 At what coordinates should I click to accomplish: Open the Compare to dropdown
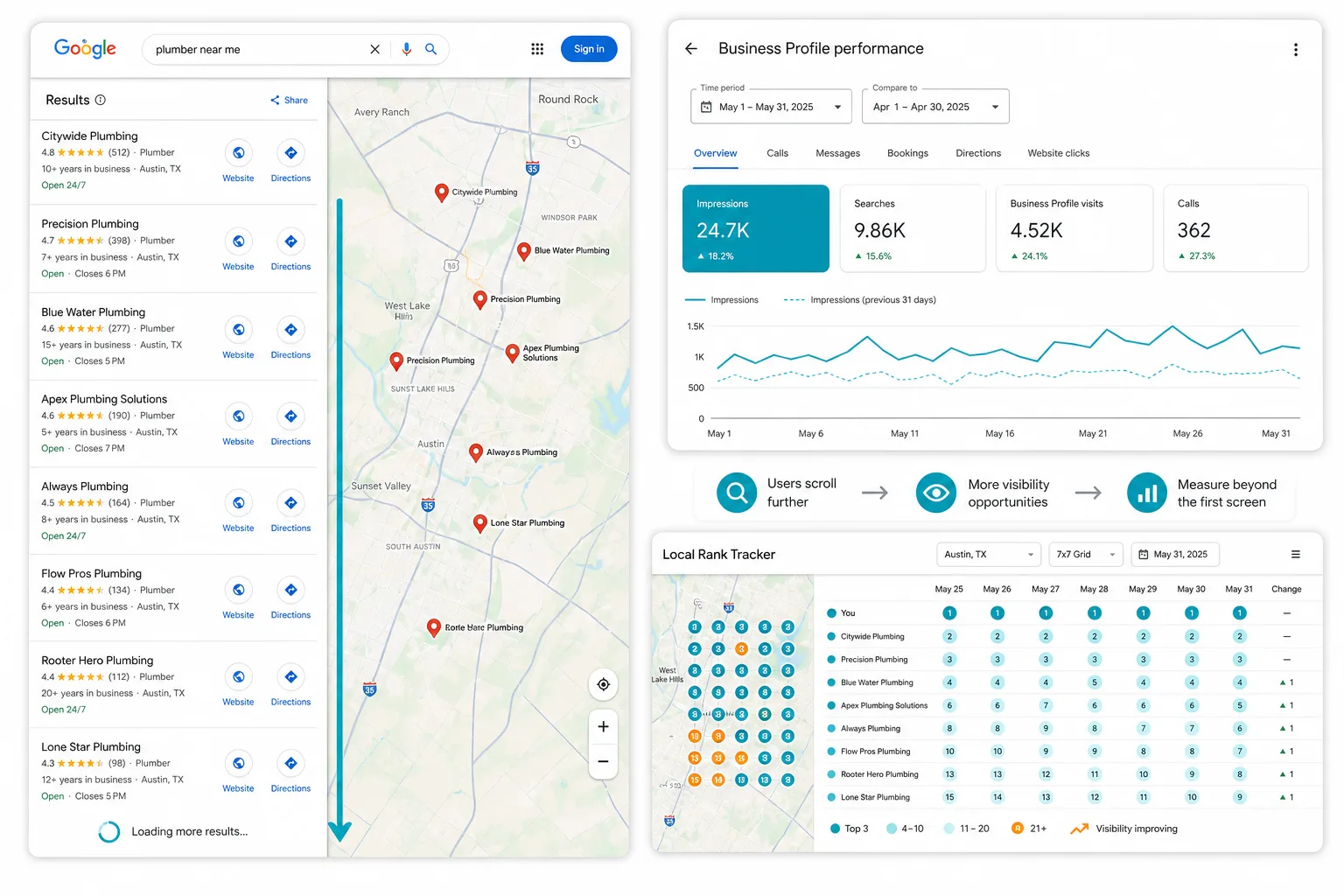[935, 107]
